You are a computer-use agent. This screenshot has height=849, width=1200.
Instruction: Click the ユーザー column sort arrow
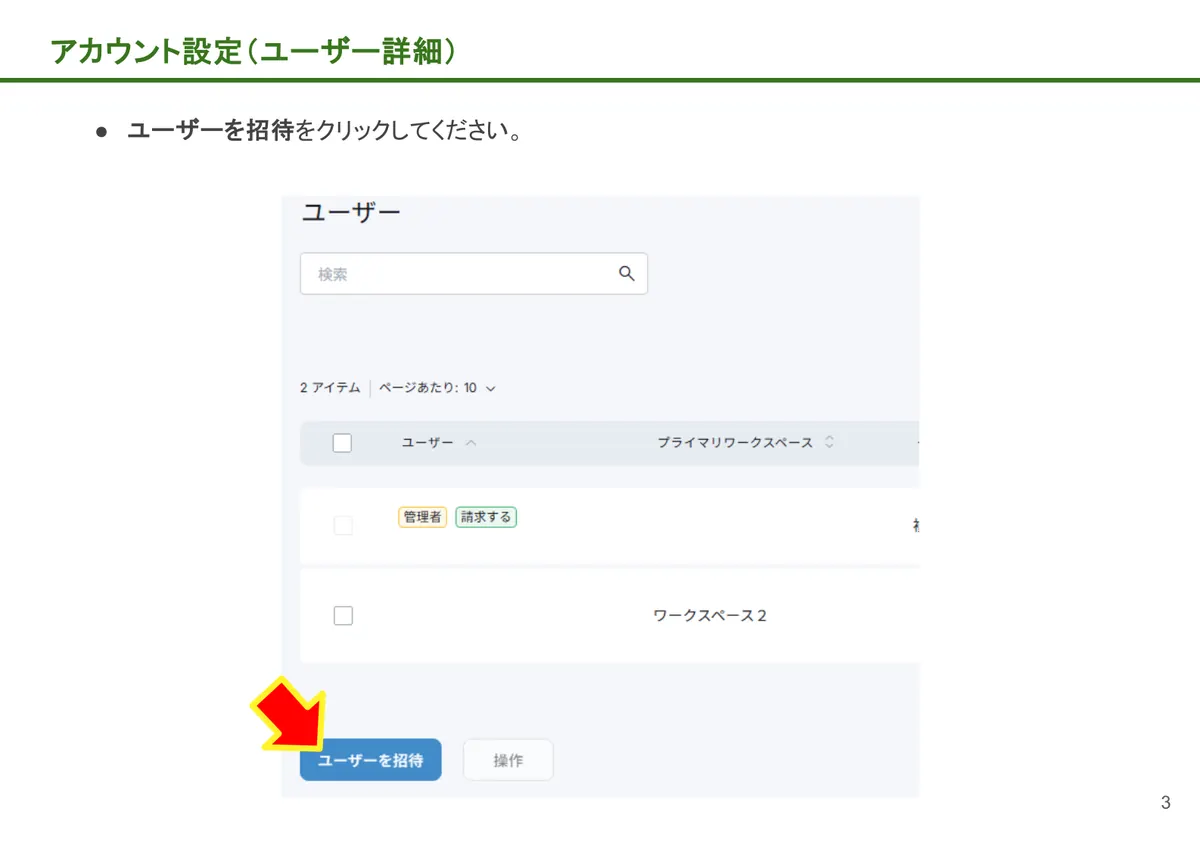471,442
